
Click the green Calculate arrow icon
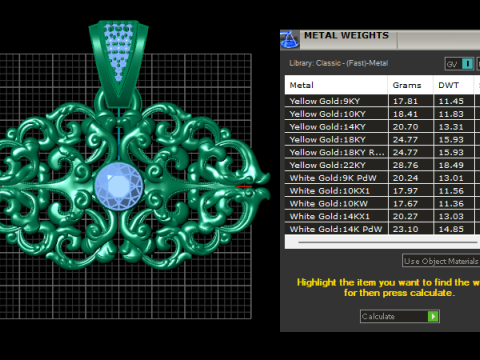point(433,316)
